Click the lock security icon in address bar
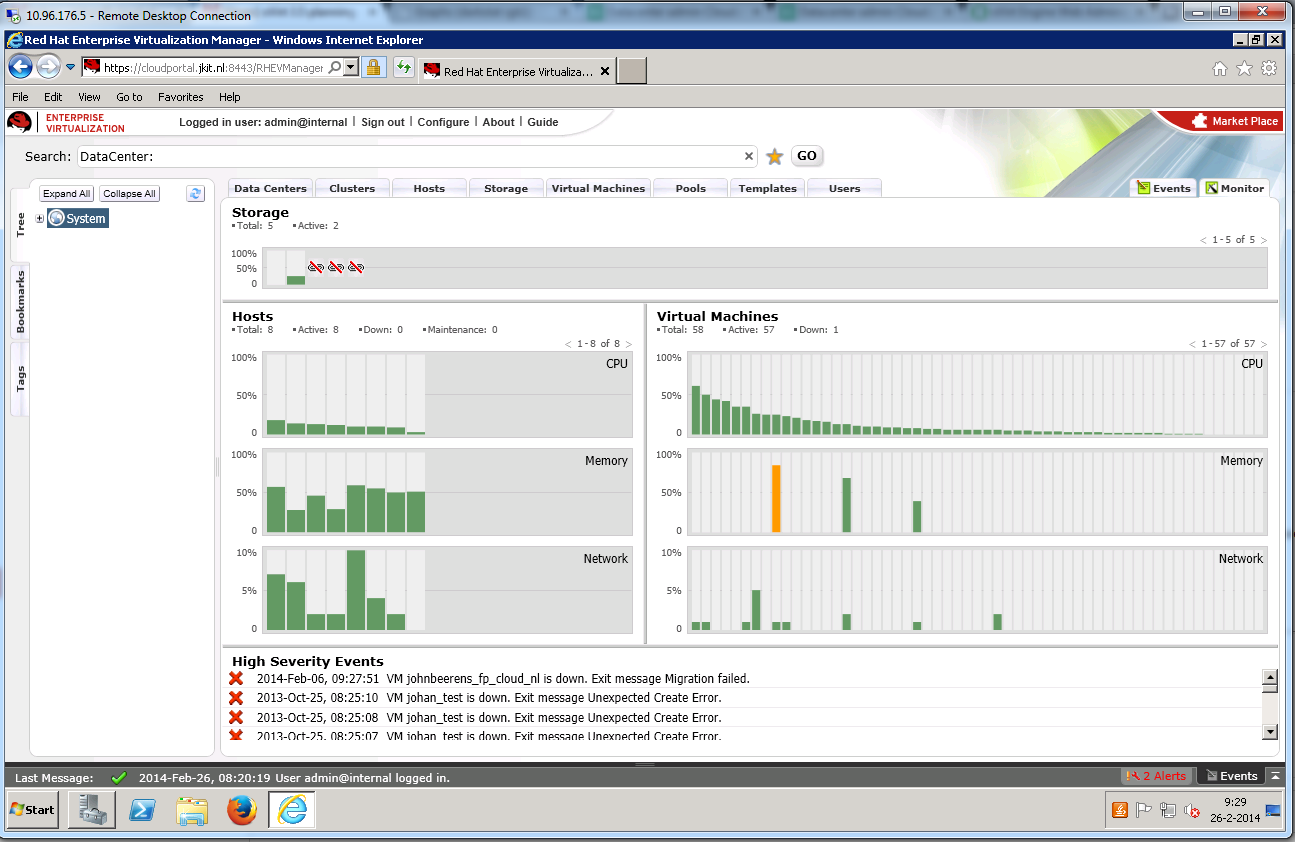 click(373, 68)
